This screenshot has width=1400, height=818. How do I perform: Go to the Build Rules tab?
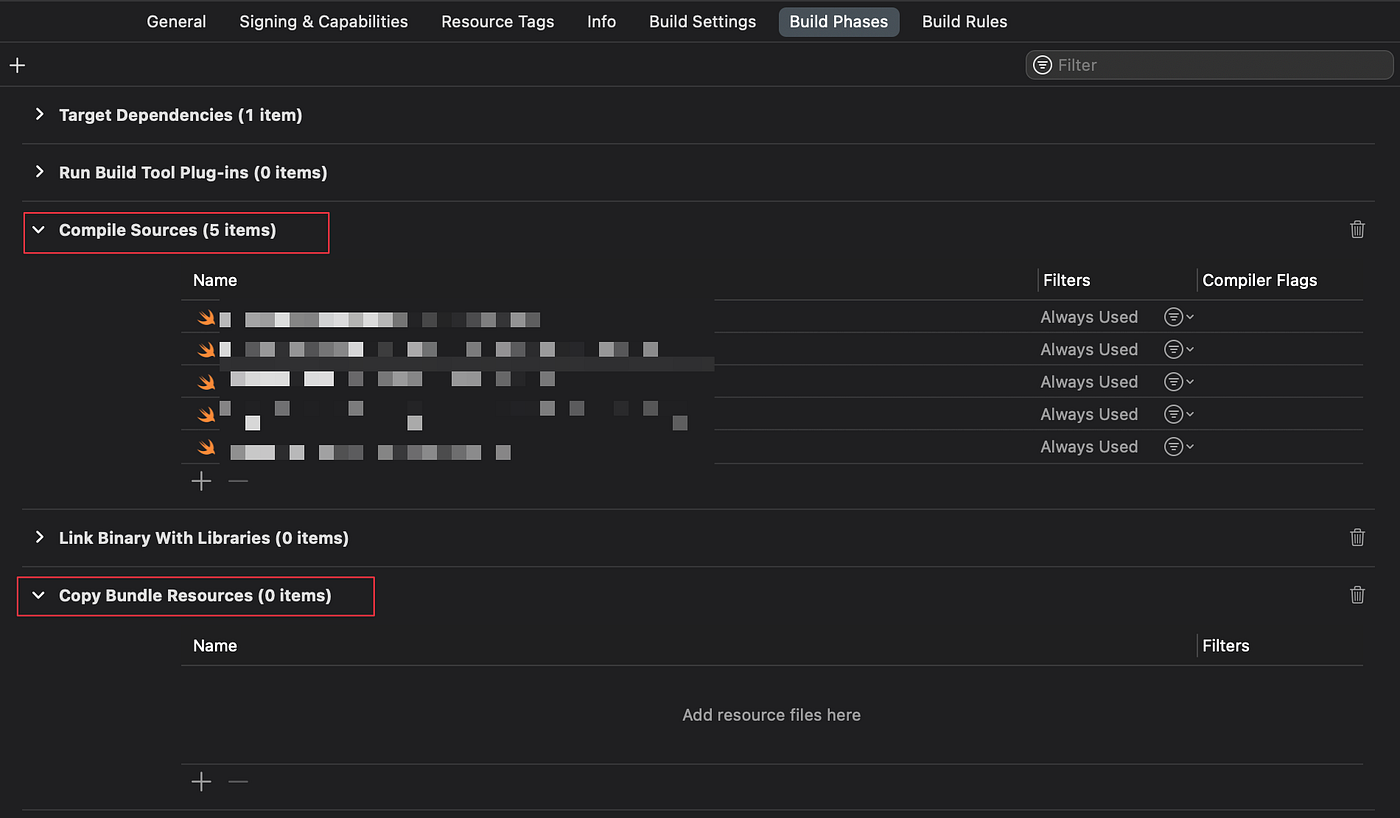click(964, 21)
